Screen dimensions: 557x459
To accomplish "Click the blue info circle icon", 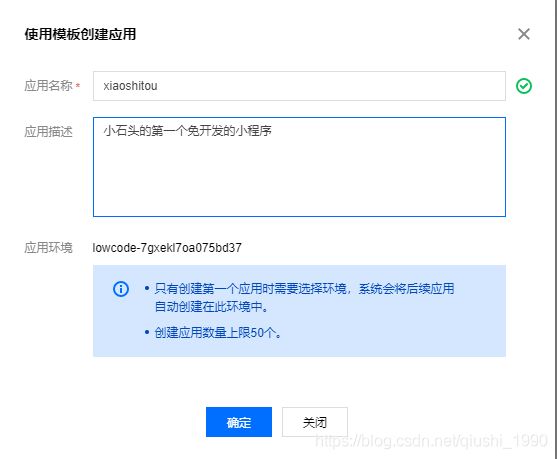I will (121, 289).
